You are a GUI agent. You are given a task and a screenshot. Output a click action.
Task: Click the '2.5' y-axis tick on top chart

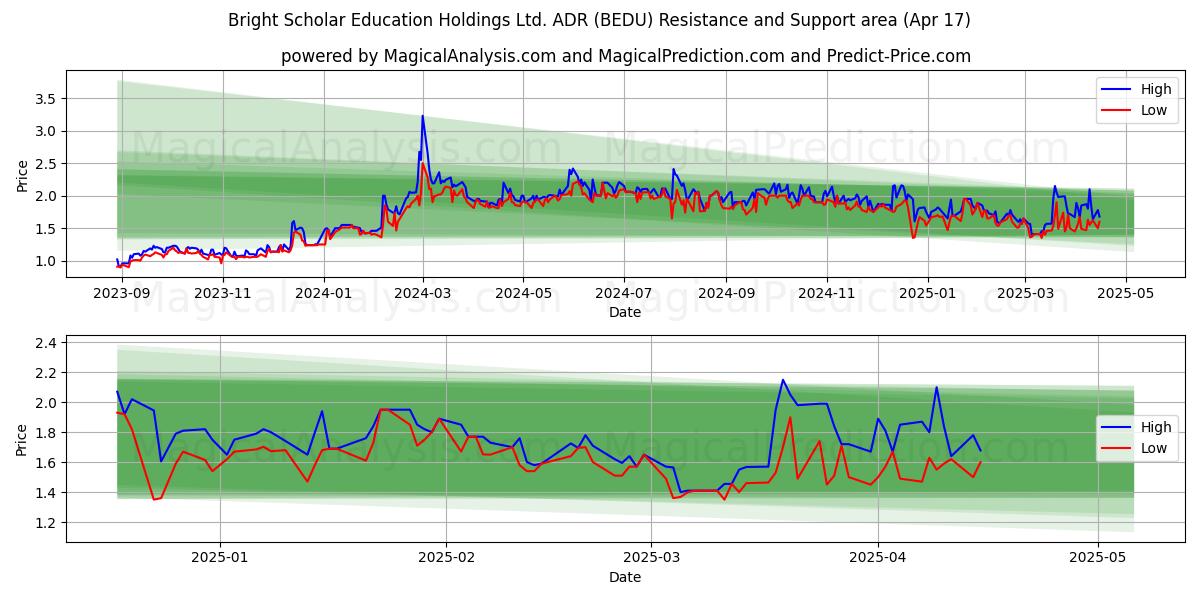pyautogui.click(x=44, y=164)
